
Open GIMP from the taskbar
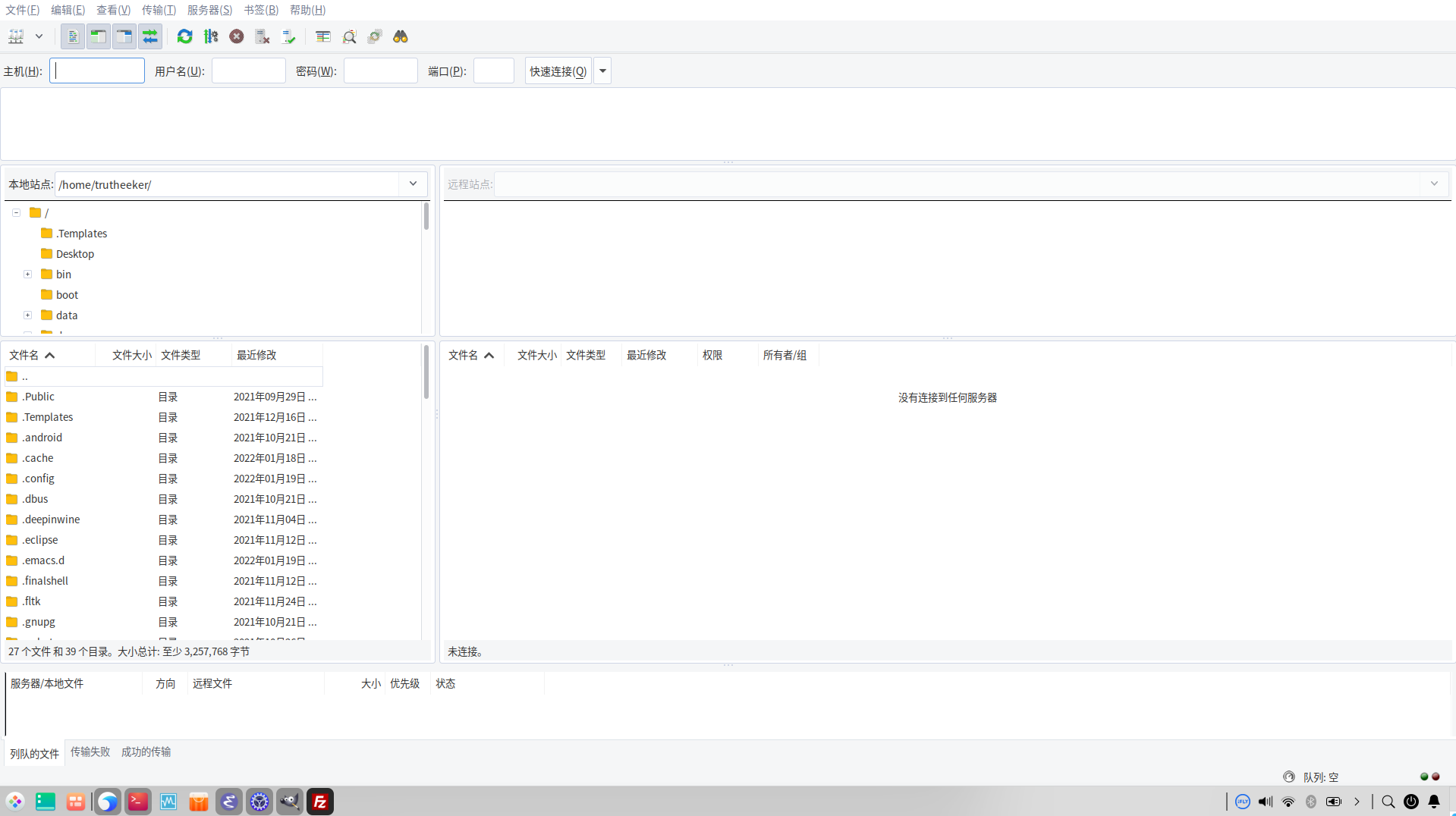click(x=290, y=802)
